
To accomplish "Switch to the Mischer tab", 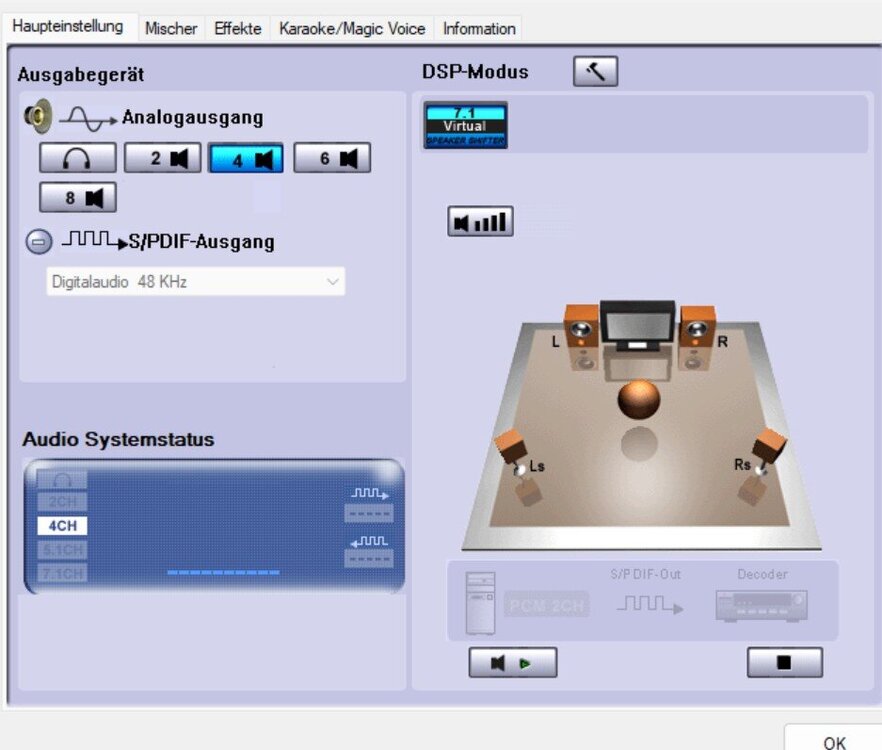I will tap(171, 29).
